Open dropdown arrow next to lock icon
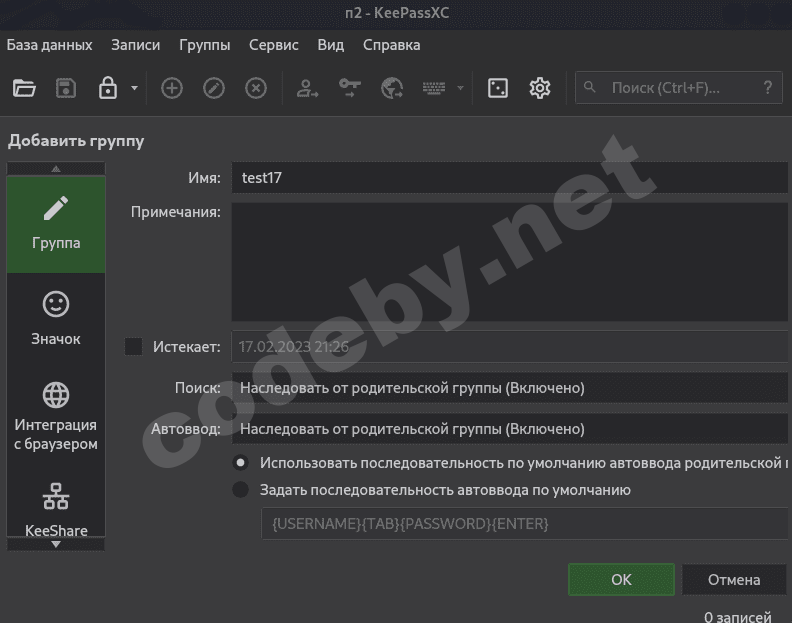This screenshot has height=623, width=792. click(x=134, y=88)
